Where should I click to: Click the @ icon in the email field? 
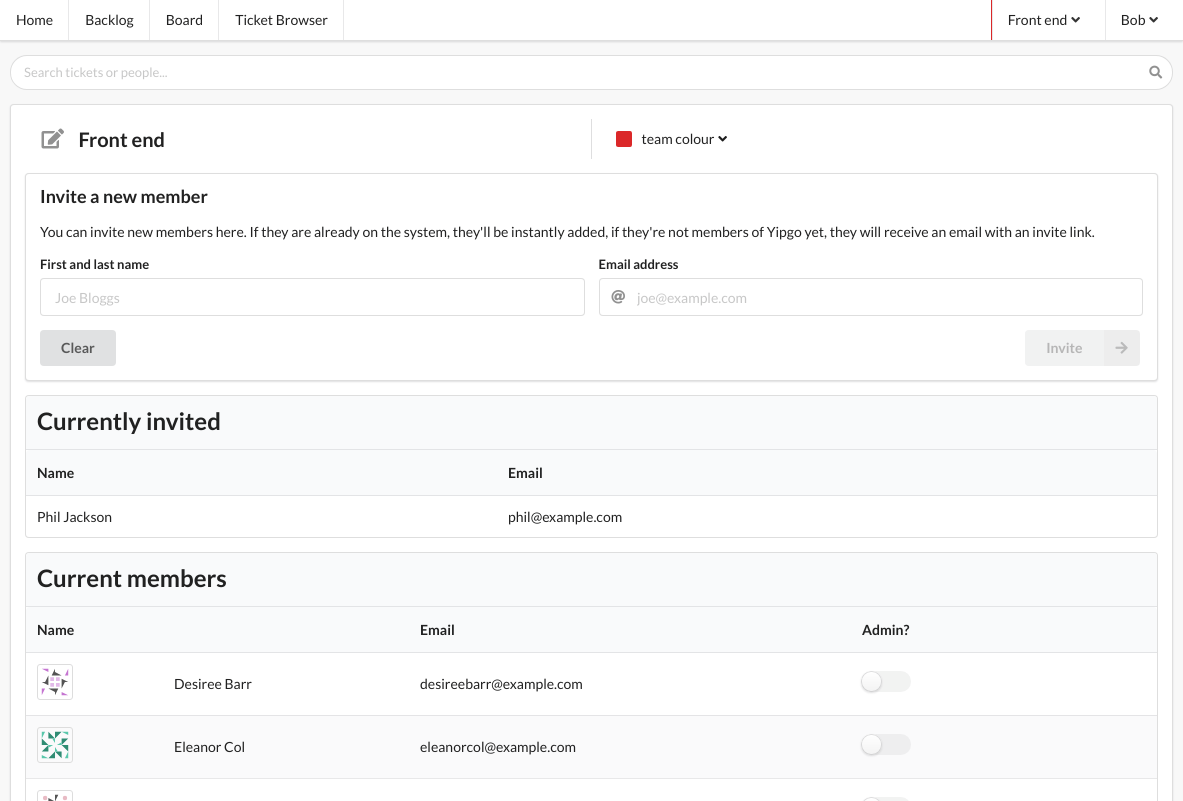click(x=618, y=297)
